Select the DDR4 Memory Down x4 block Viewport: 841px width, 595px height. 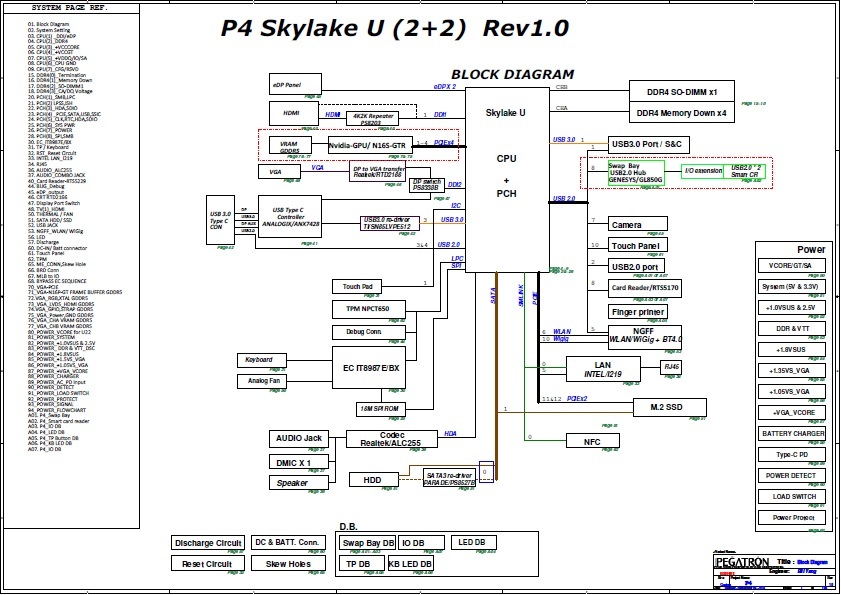coord(682,113)
